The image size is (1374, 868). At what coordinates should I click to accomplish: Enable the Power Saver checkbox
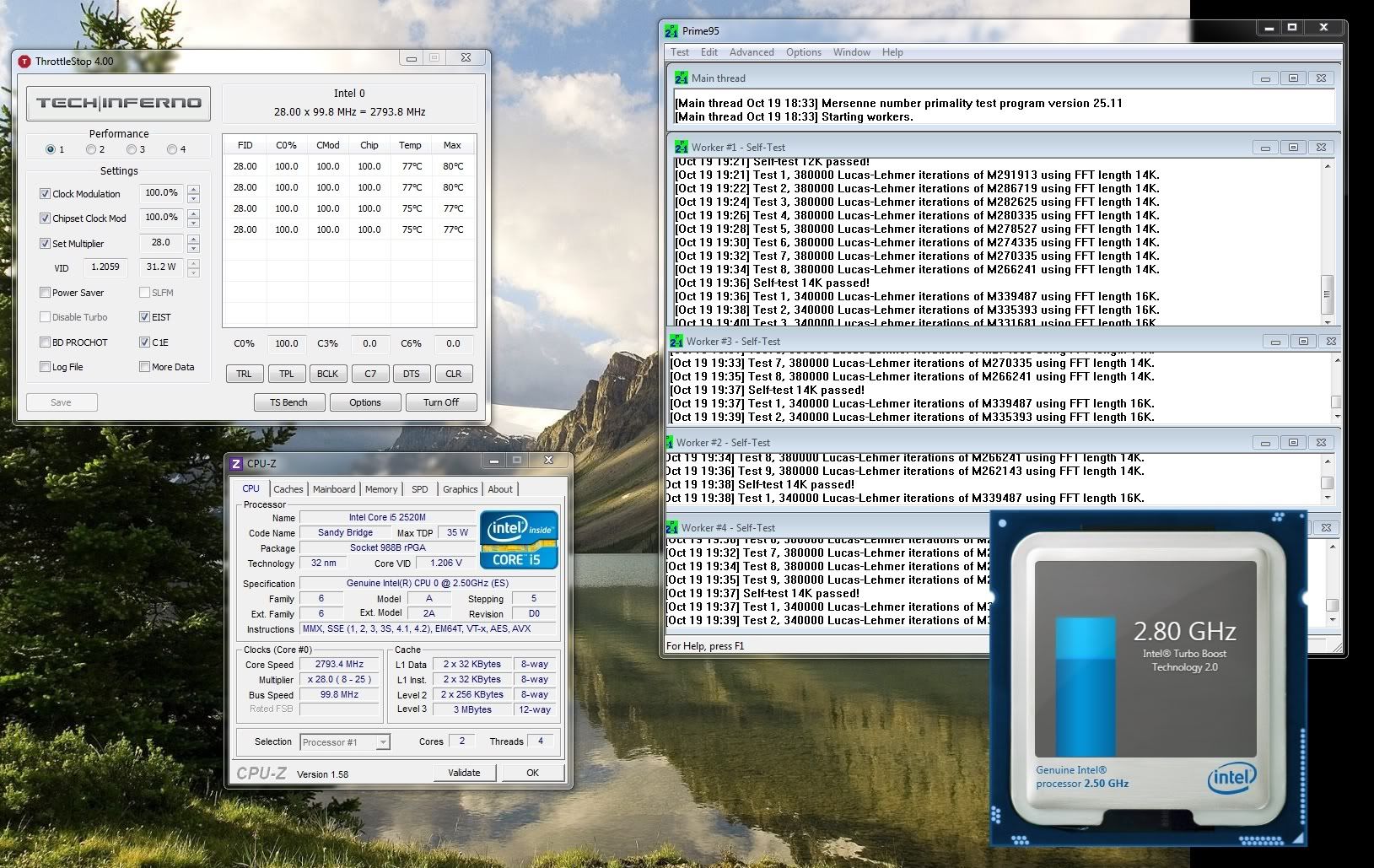[x=45, y=293]
